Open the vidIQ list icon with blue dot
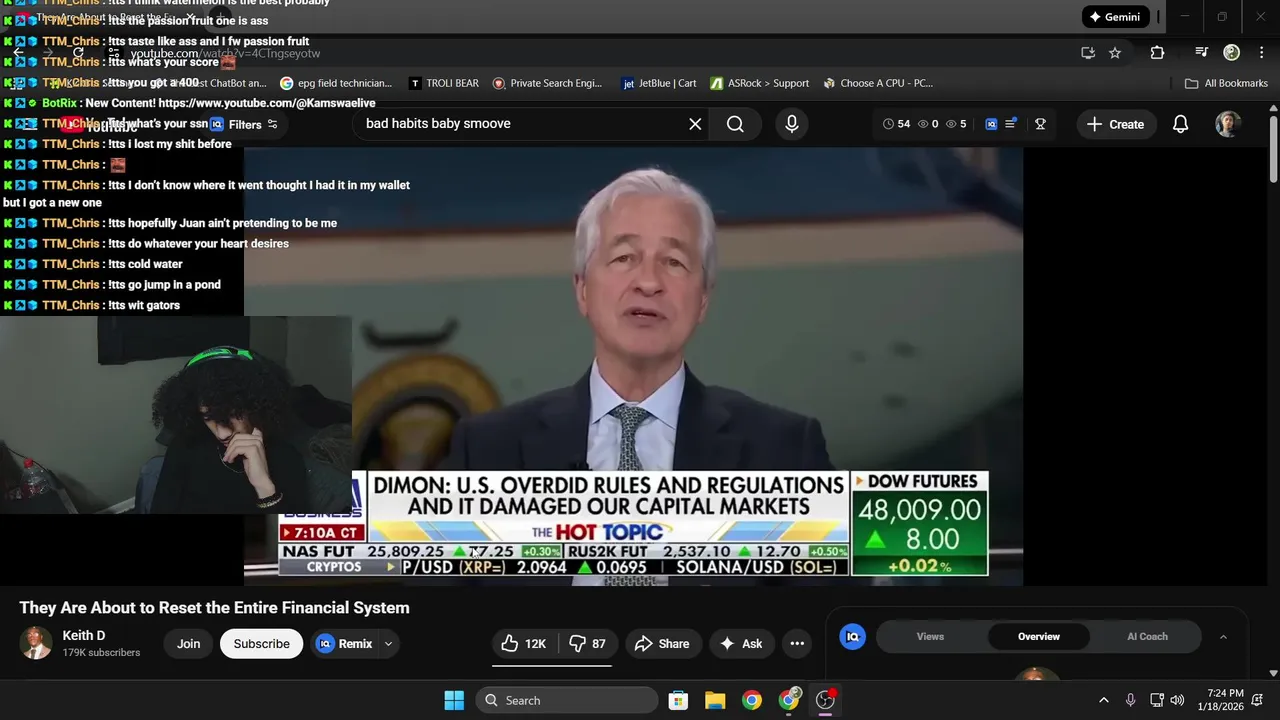The width and height of the screenshot is (1280, 720). point(1010,124)
